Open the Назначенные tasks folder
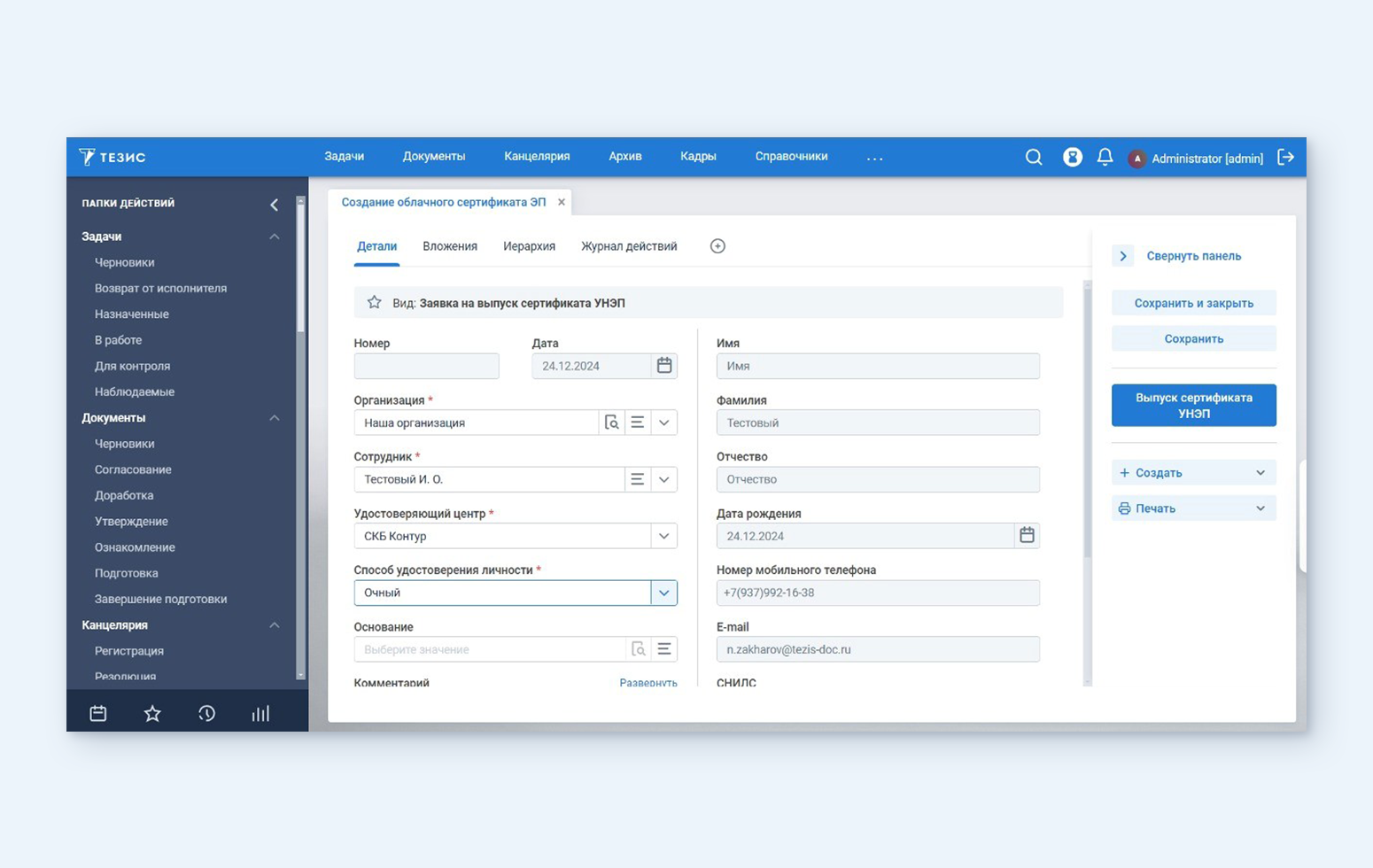Image resolution: width=1373 pixels, height=868 pixels. pyautogui.click(x=131, y=314)
